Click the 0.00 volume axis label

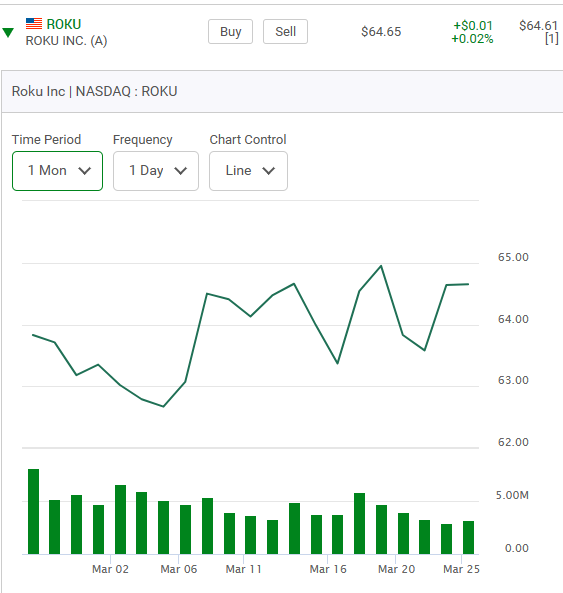click(x=516, y=548)
